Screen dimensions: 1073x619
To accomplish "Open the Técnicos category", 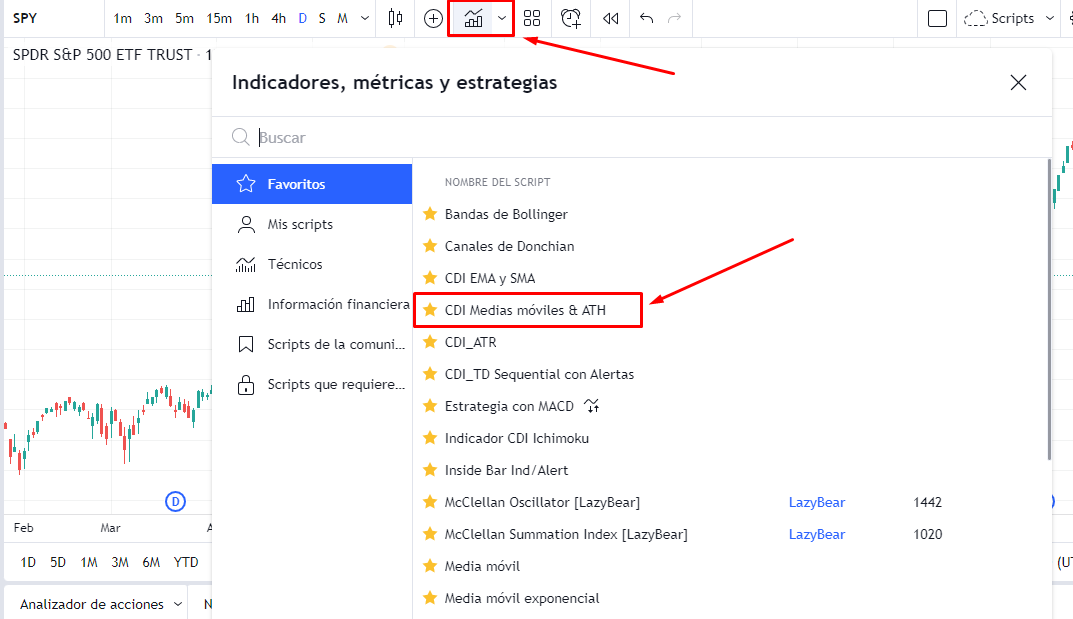I will pyautogui.click(x=312, y=264).
